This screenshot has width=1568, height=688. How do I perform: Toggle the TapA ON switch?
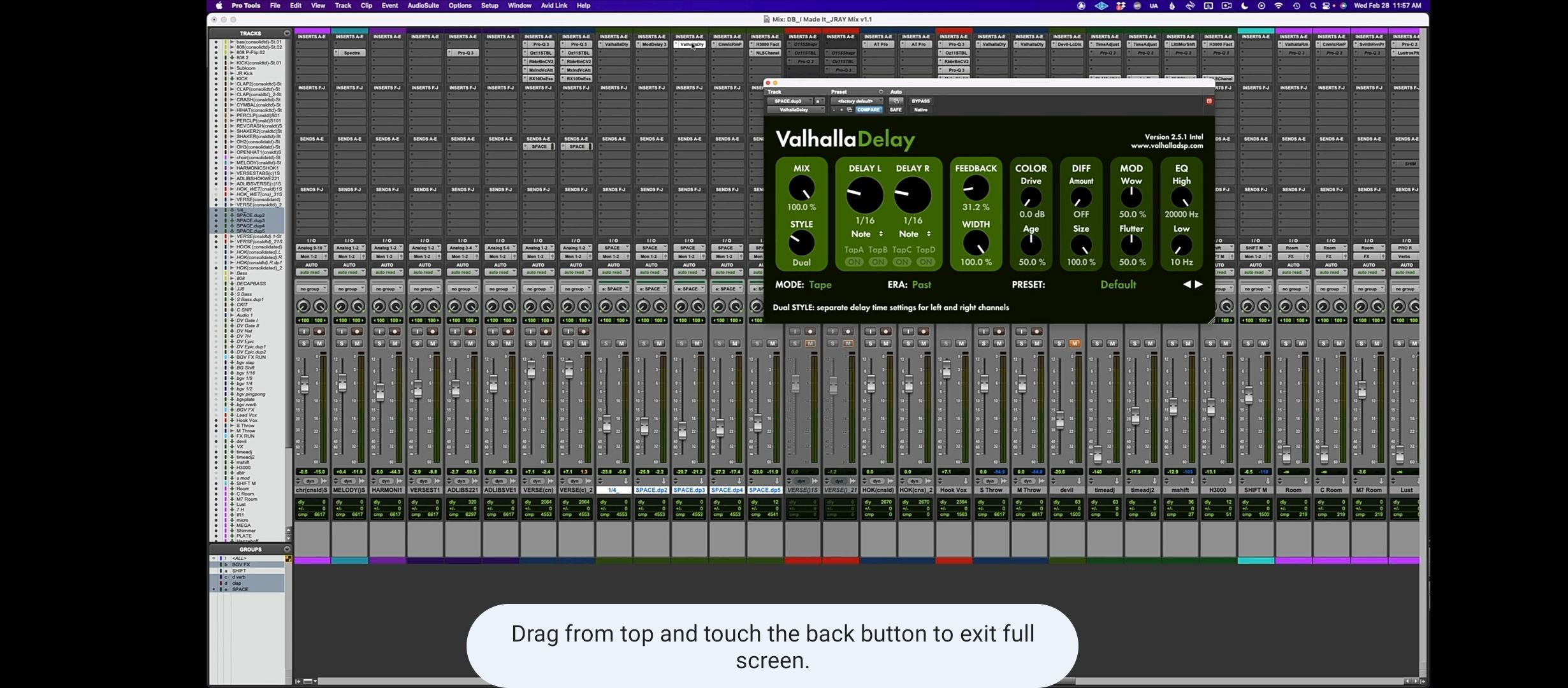click(x=854, y=262)
